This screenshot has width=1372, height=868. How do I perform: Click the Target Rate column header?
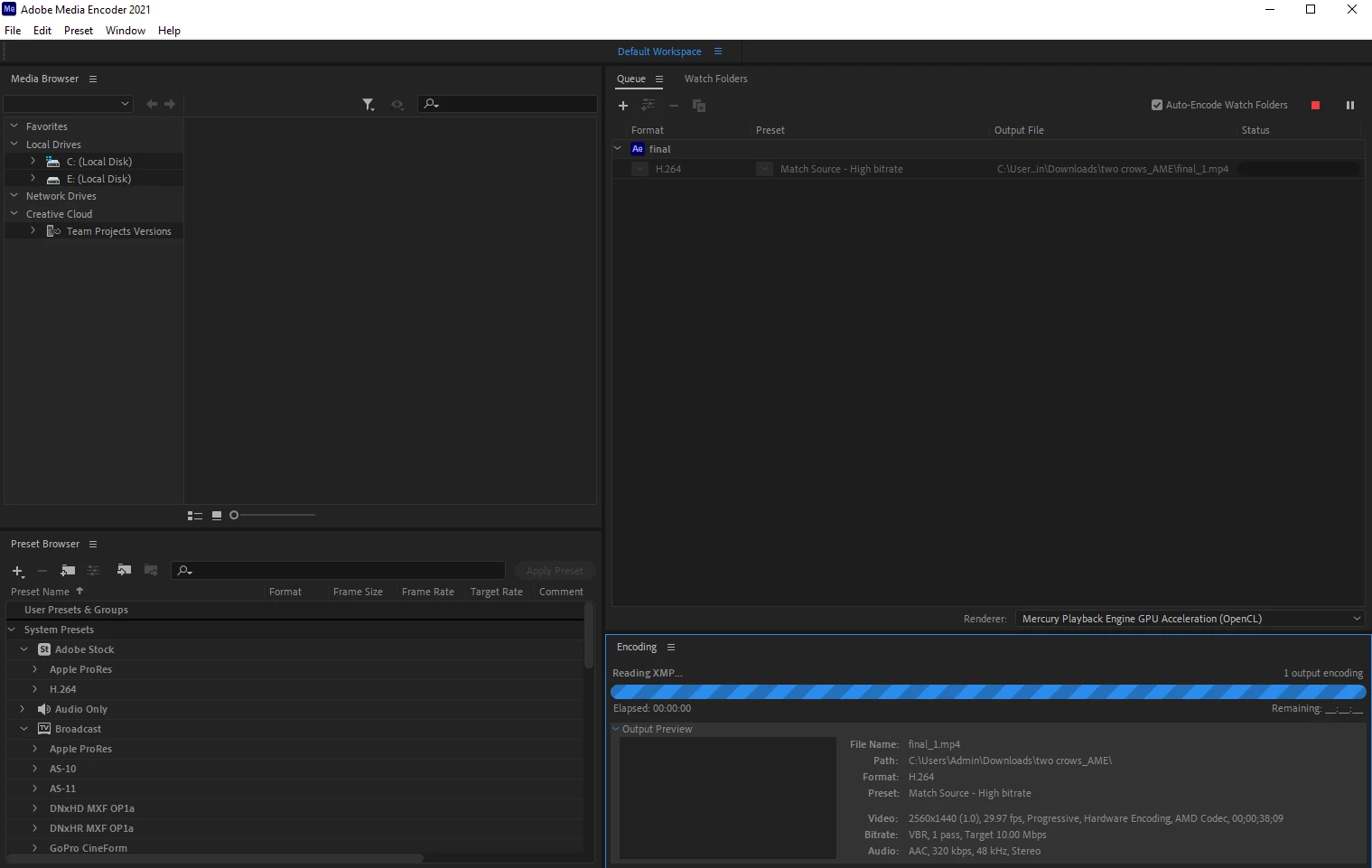[497, 592]
